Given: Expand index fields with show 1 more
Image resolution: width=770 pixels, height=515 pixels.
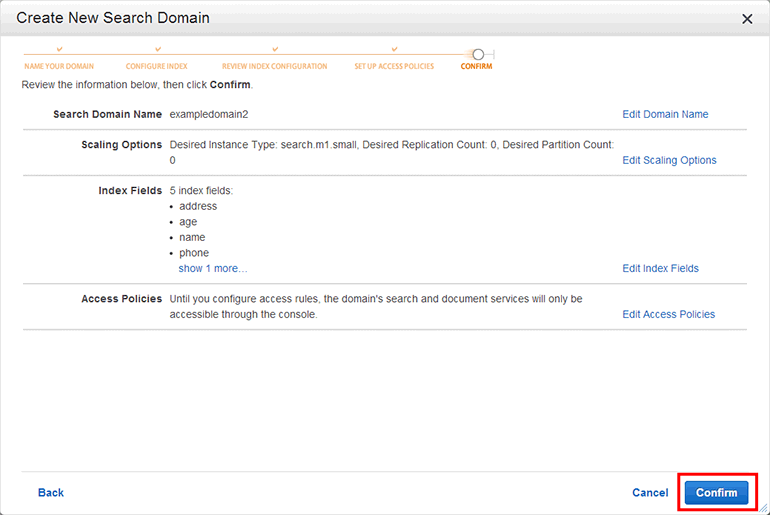Looking at the screenshot, I should coord(212,268).
